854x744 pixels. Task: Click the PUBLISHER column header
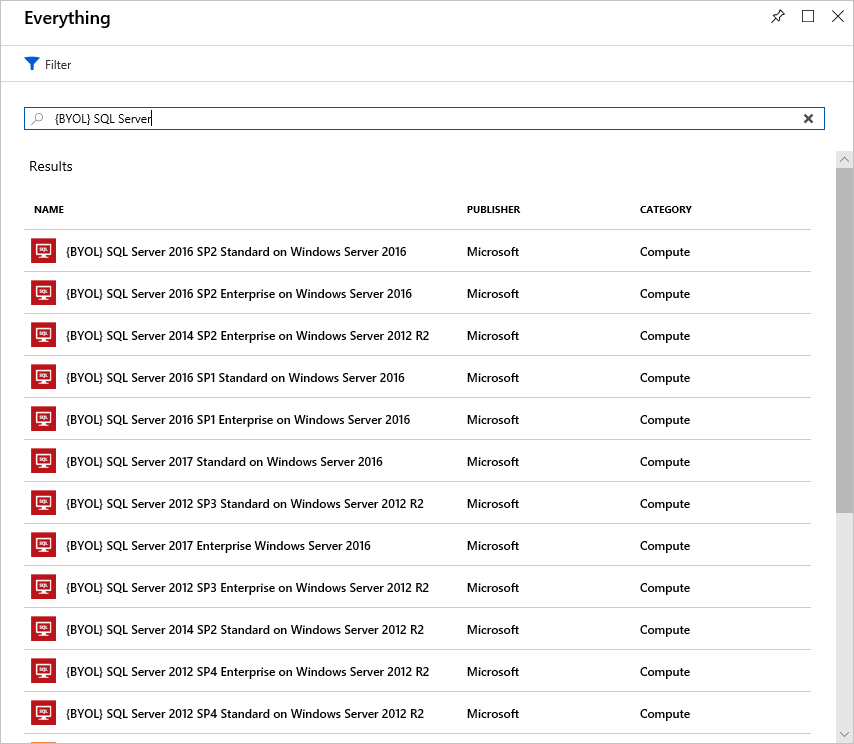coord(493,210)
